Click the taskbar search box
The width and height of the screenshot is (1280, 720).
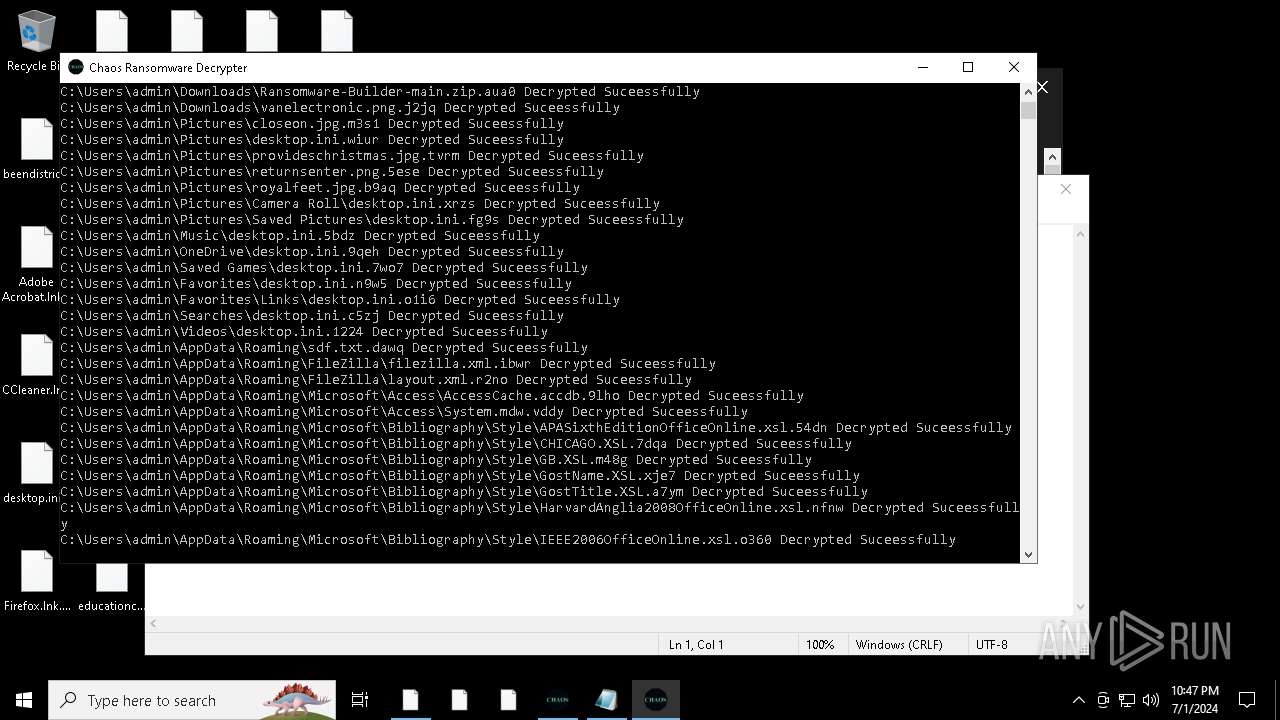(194, 700)
